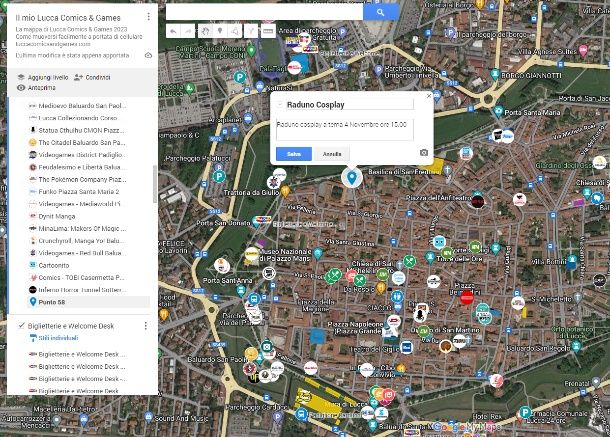Viewport: 610px width, 437px height.
Task: Click the BORGO GIANNOTTI transit marker
Action: point(495,74)
